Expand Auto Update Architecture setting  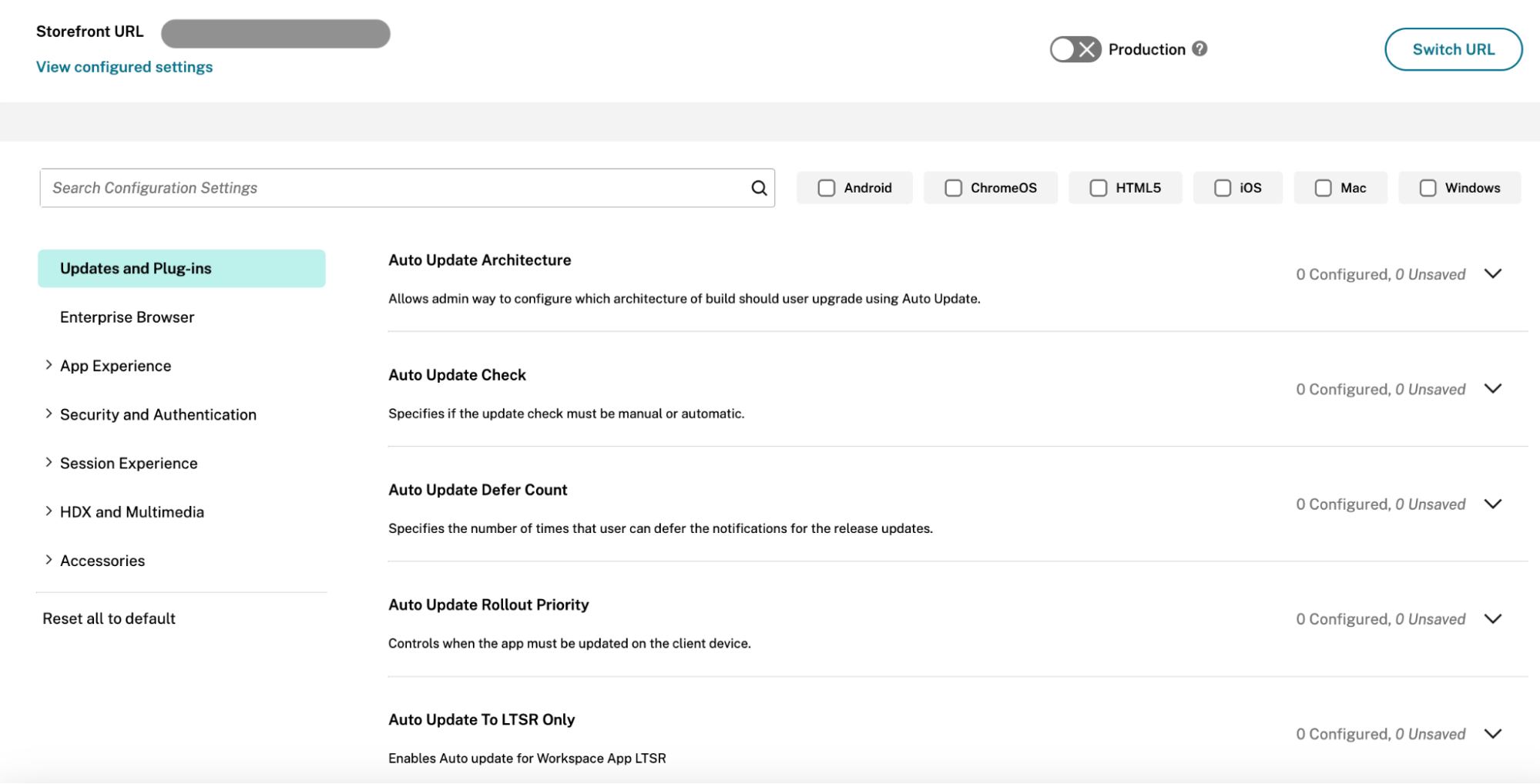coord(1492,274)
